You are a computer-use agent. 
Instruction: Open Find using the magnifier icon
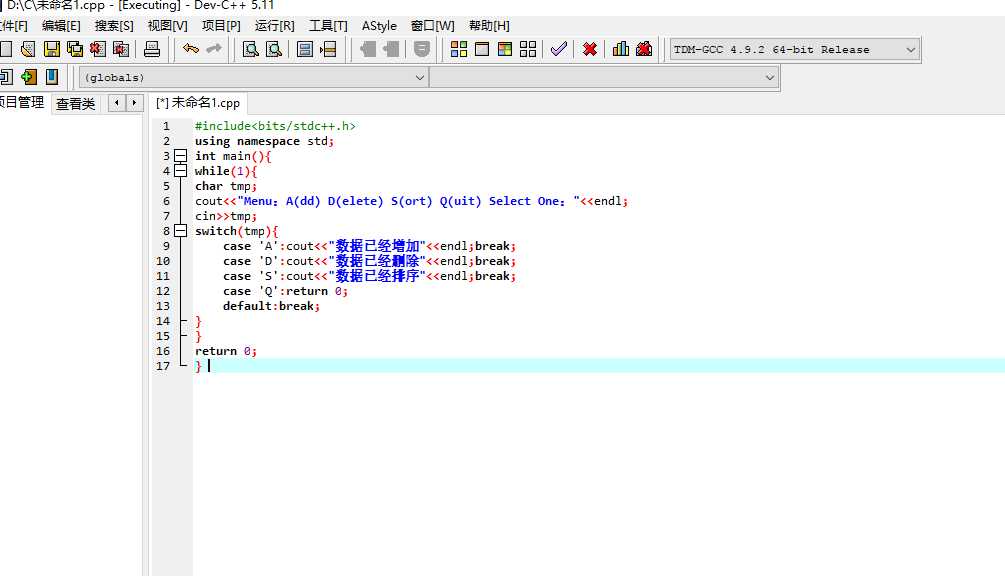[251, 49]
